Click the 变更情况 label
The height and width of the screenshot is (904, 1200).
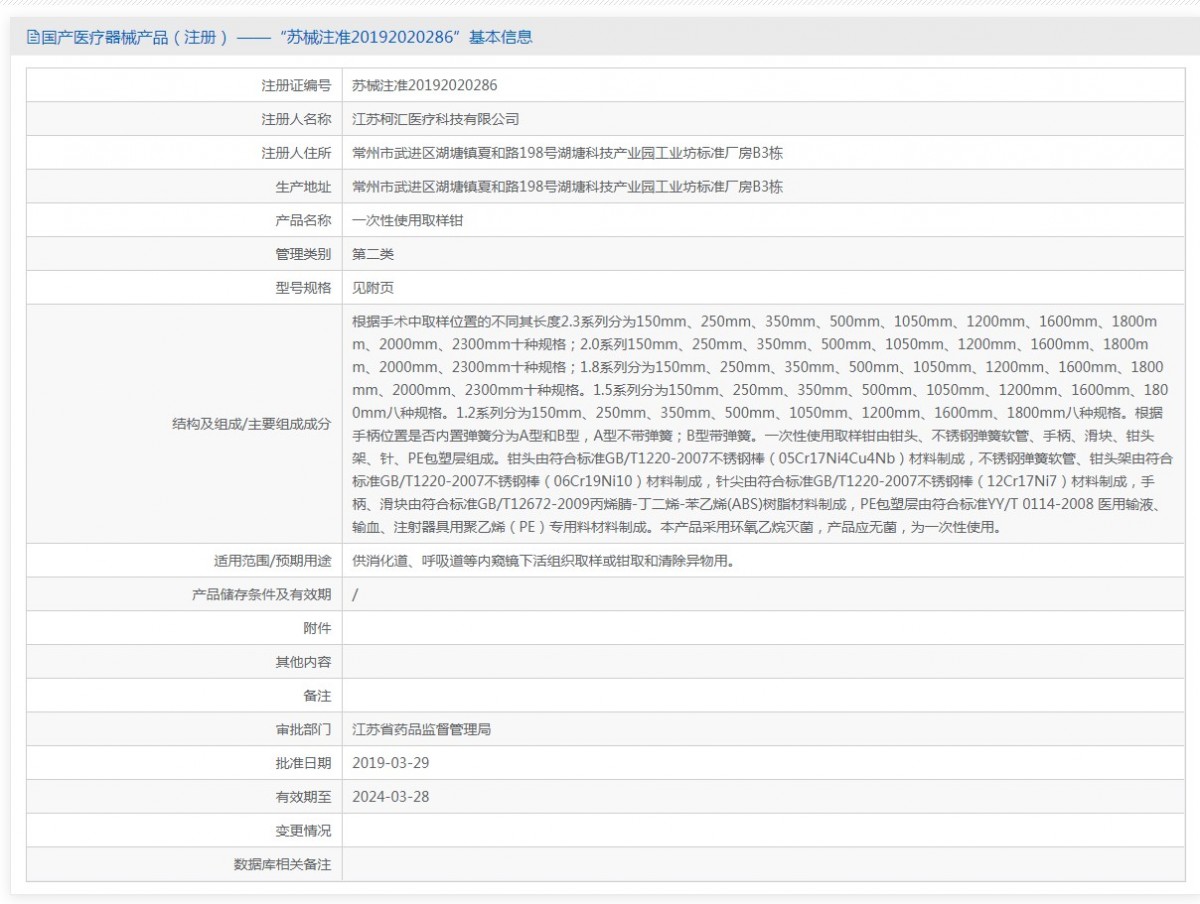click(303, 831)
